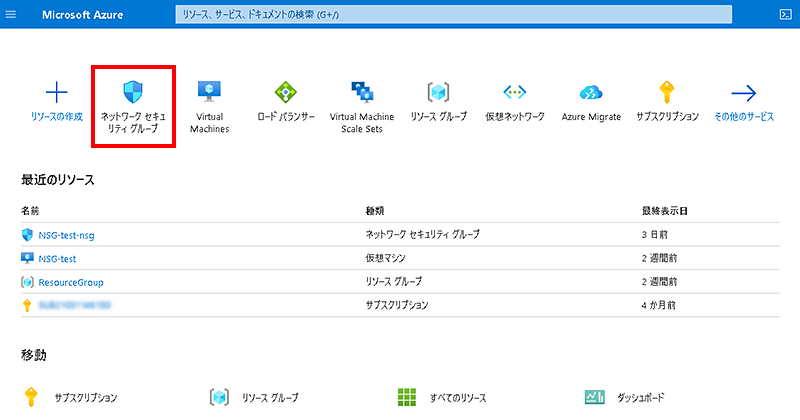800x420 pixels.
Task: Click the cube icon under 移動 section
Action: click(x=219, y=397)
